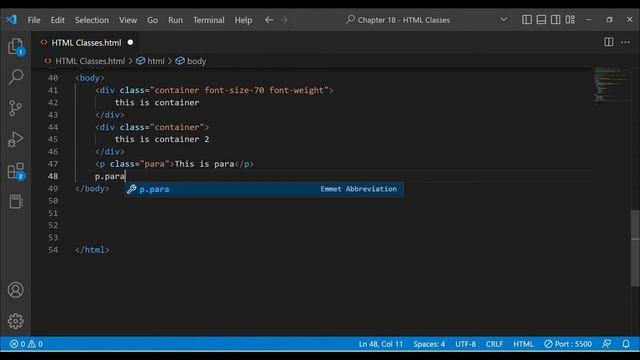Open the Extensions view
640x360 pixels.
tap(16, 171)
